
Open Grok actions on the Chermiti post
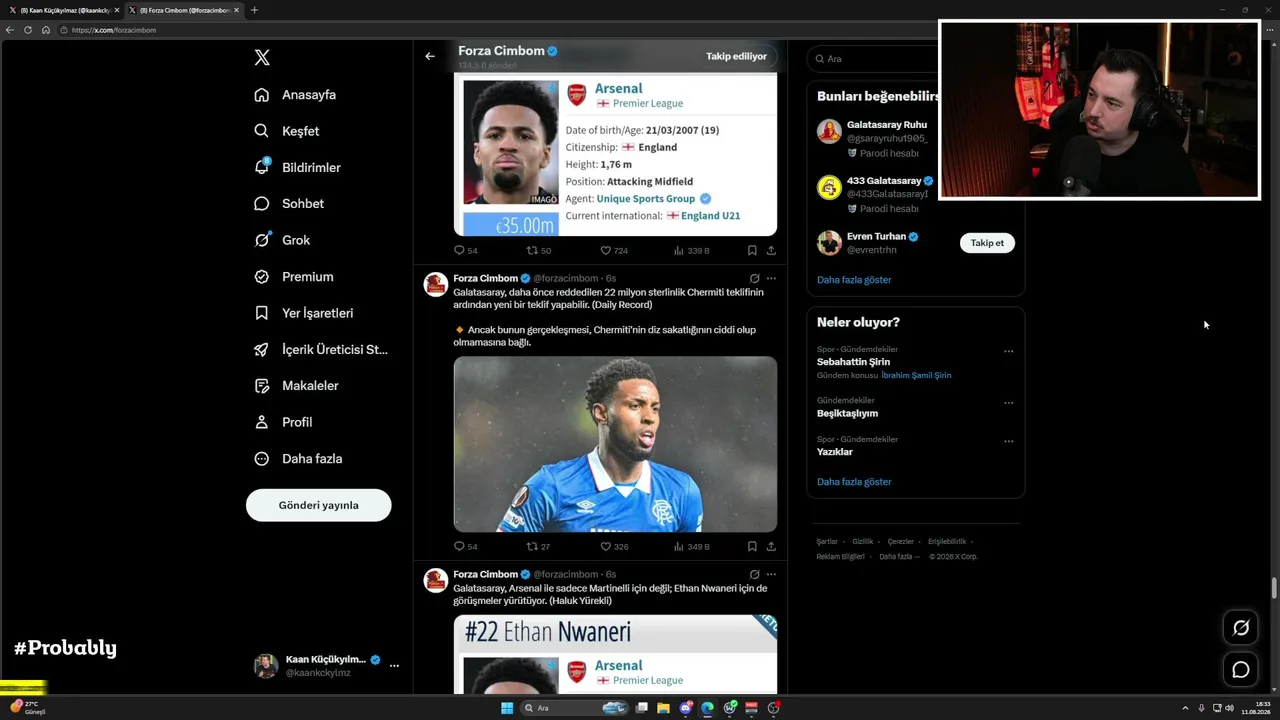click(754, 278)
